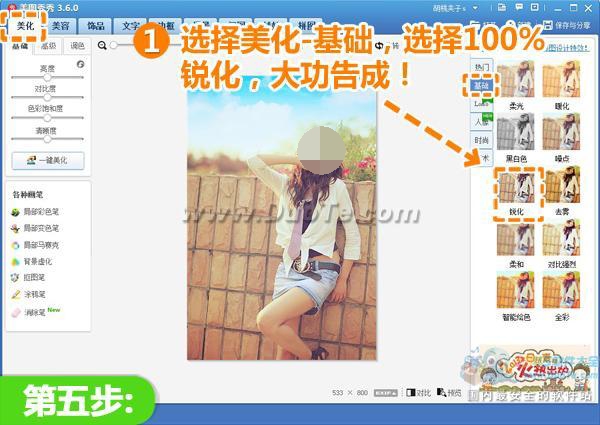Click the EXIF info badge
The width and height of the screenshot is (600, 425).
pyautogui.click(x=387, y=393)
